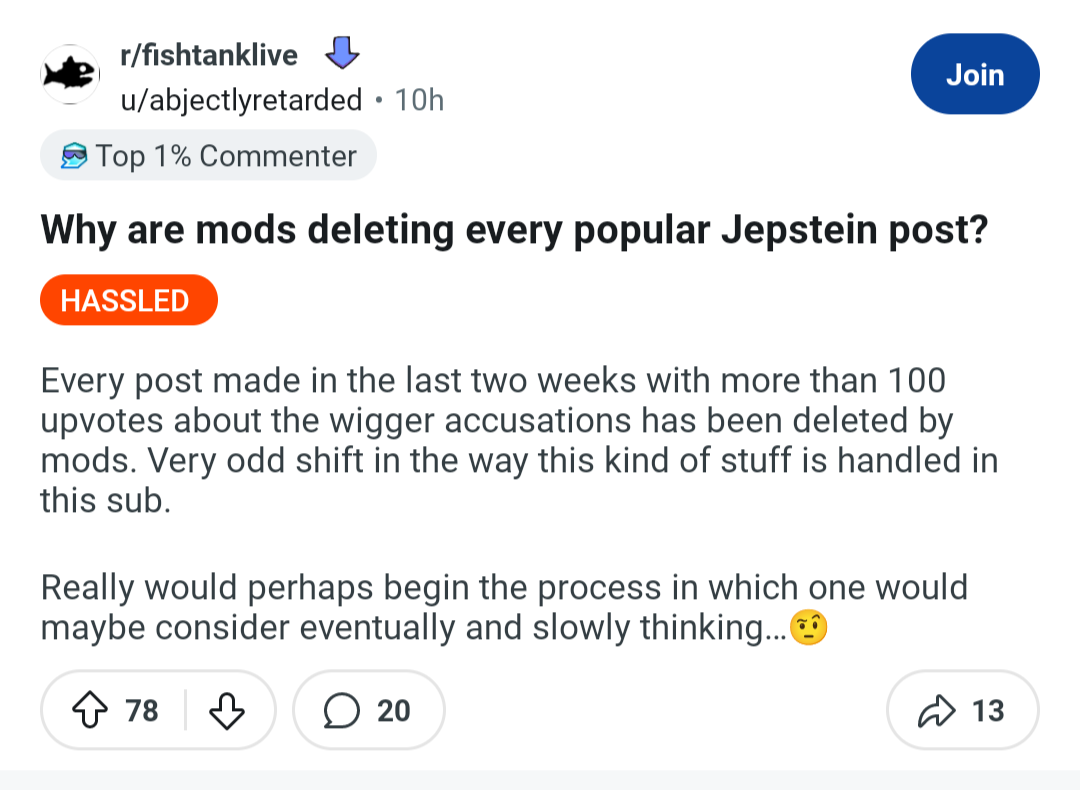The image size is (1080, 790).
Task: Open the fishtanklive shark avatar
Action: pyautogui.click(x=70, y=74)
